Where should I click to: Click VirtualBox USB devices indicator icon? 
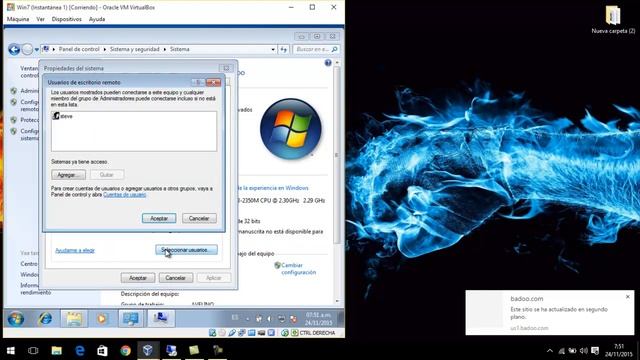tap(232, 333)
